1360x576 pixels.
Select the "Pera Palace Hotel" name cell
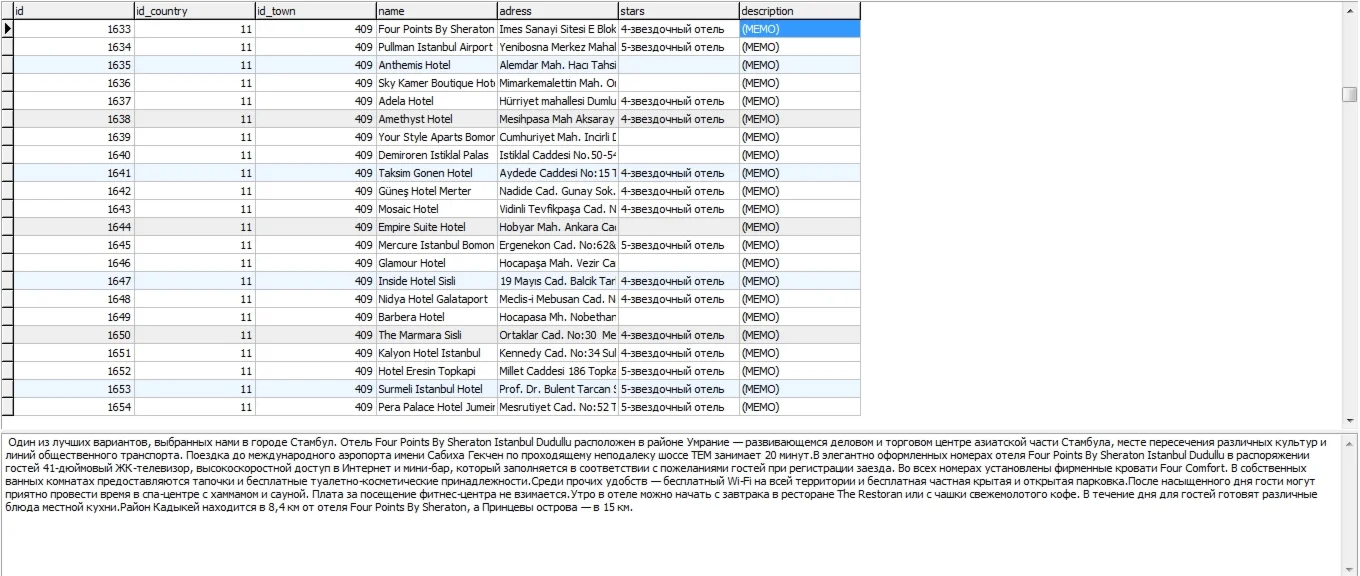[x=436, y=407]
